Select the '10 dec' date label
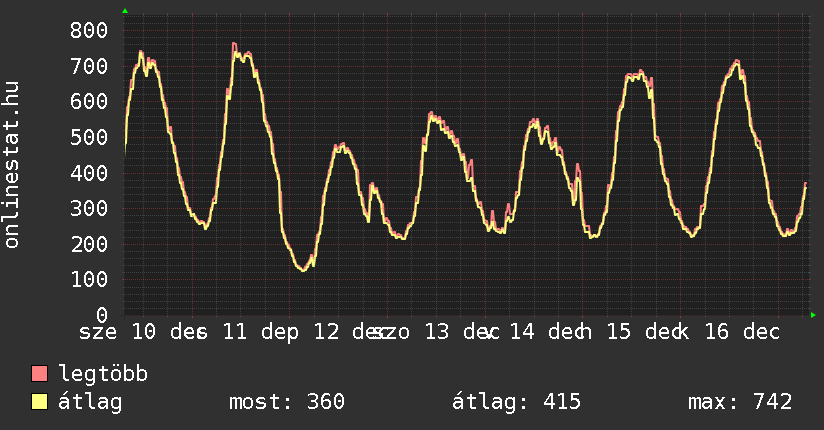This screenshot has height=430, width=824. 168,332
